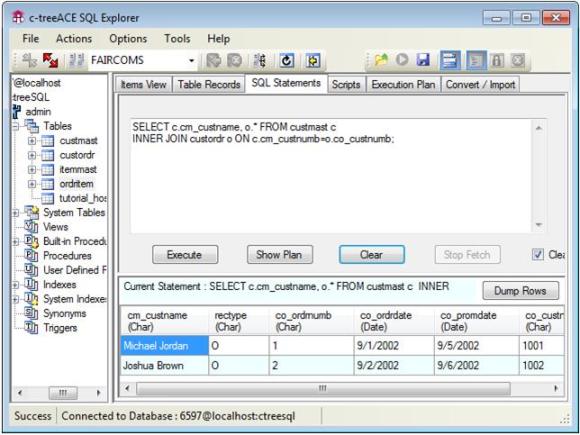Click the gray play run icon
The height and width of the screenshot is (435, 580).
(402, 60)
